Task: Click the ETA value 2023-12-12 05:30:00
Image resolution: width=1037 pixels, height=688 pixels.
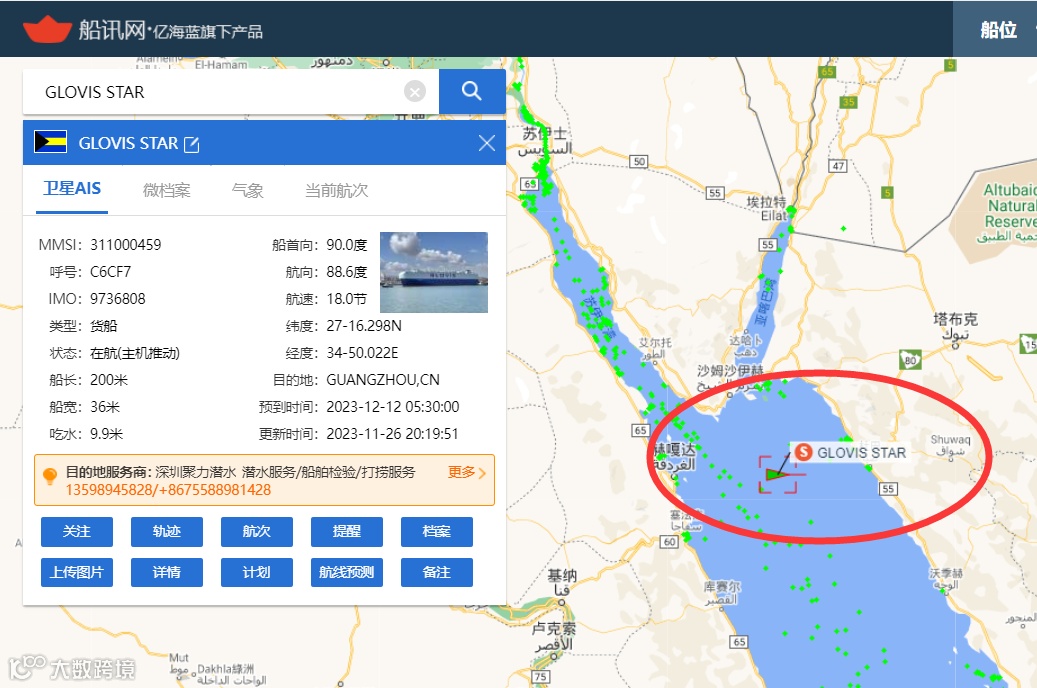Action: (393, 407)
